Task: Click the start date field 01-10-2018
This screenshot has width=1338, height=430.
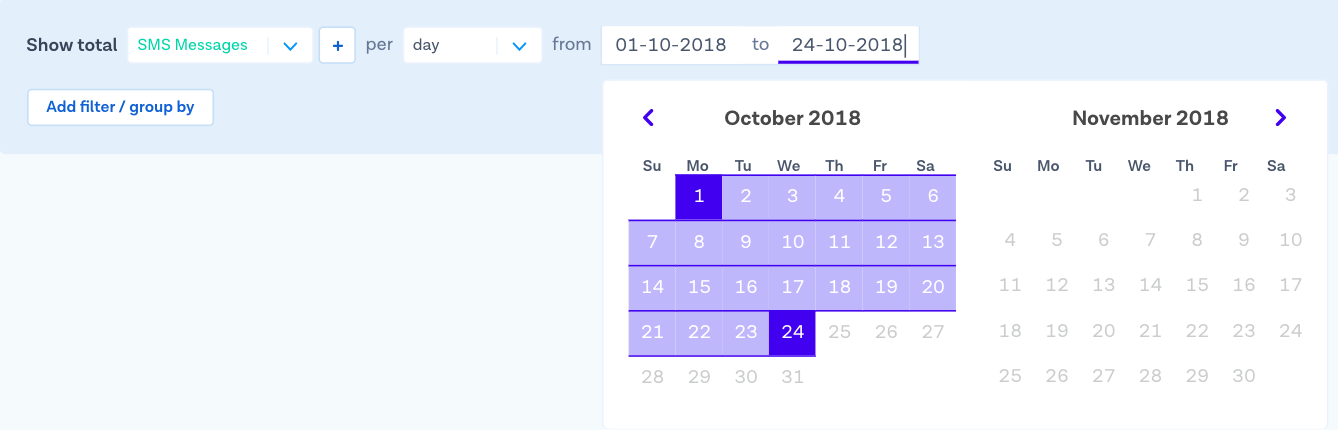Action: (x=671, y=45)
